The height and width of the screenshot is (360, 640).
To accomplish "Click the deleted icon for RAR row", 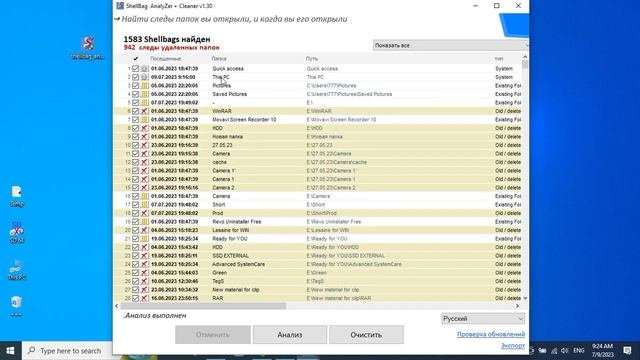I will tap(144, 298).
